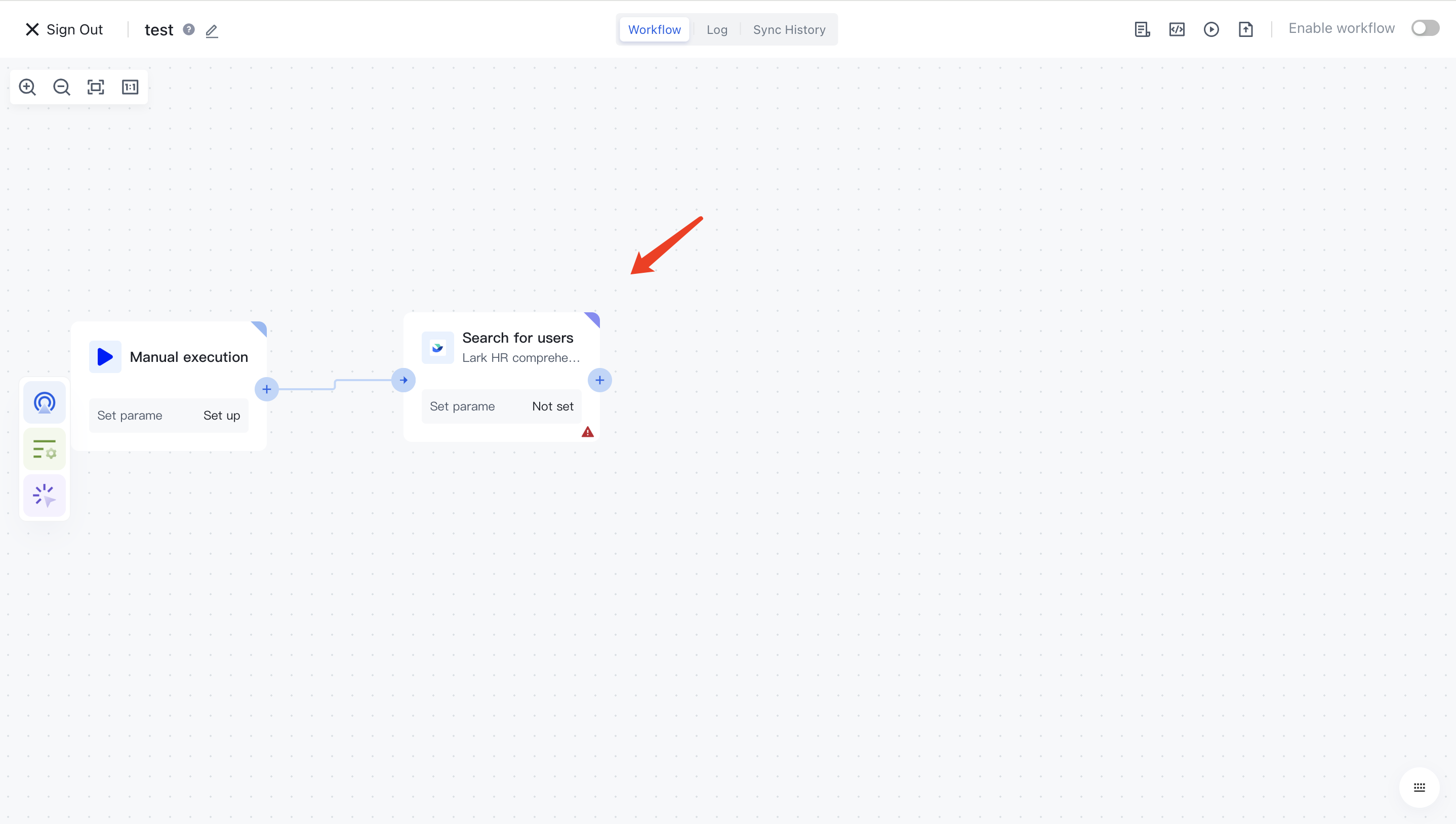Screen dimensions: 1456x824
Task: Add node after Manual execution
Action: [x=266, y=389]
